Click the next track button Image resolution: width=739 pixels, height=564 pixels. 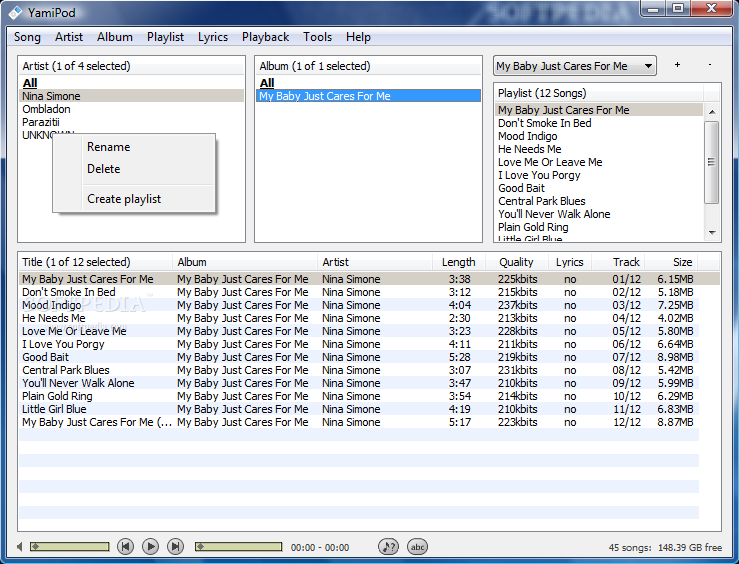point(175,546)
